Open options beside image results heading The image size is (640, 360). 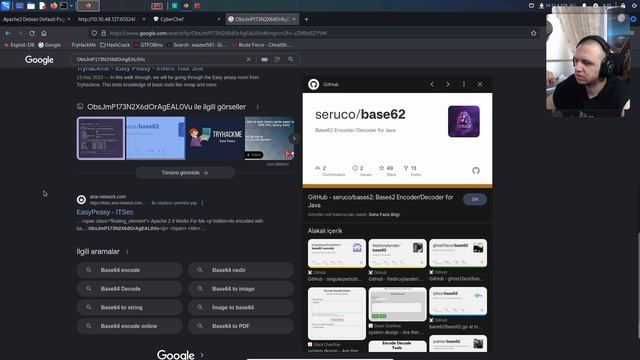[258, 107]
